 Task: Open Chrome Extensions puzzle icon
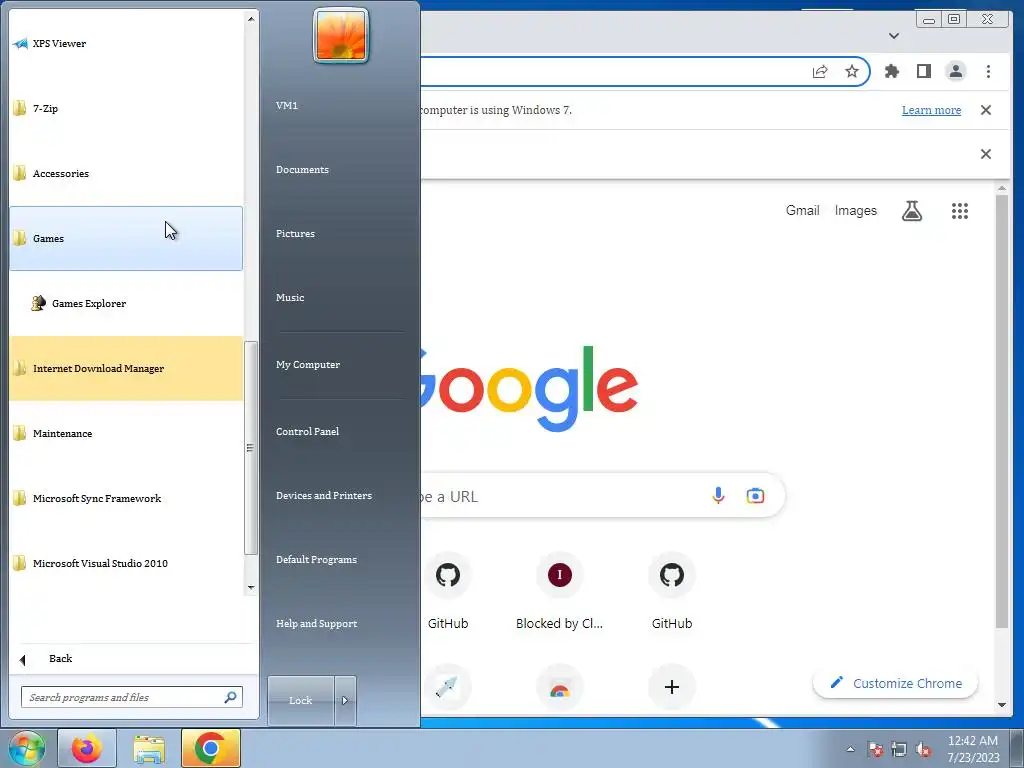coord(891,71)
